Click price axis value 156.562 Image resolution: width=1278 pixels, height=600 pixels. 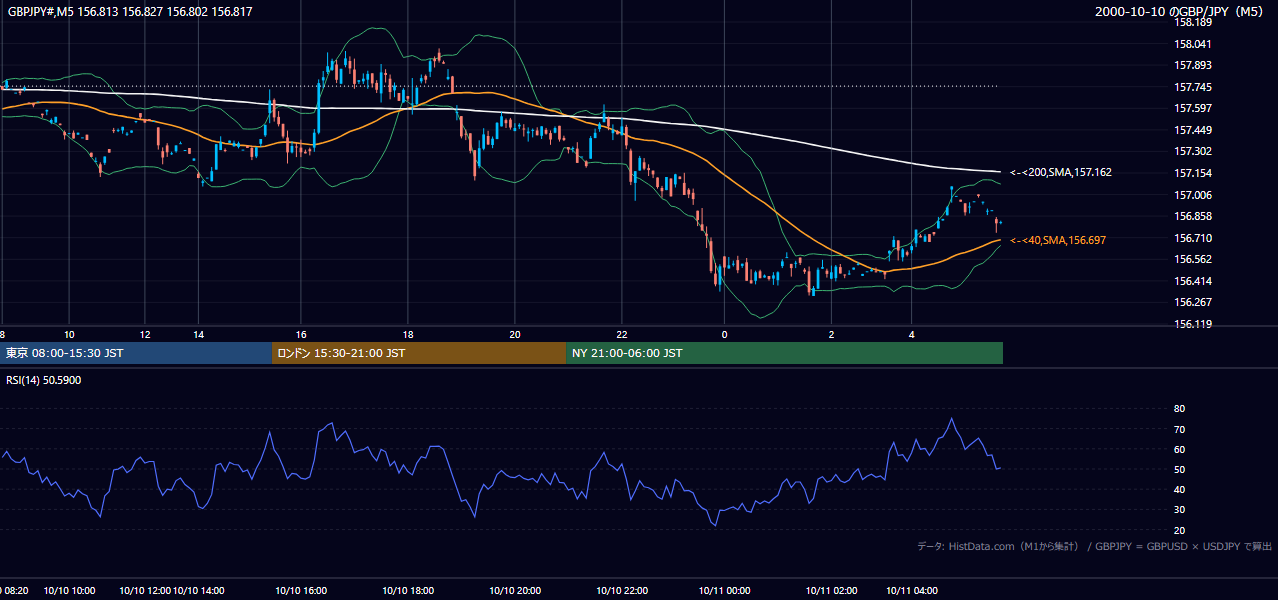(1193, 259)
